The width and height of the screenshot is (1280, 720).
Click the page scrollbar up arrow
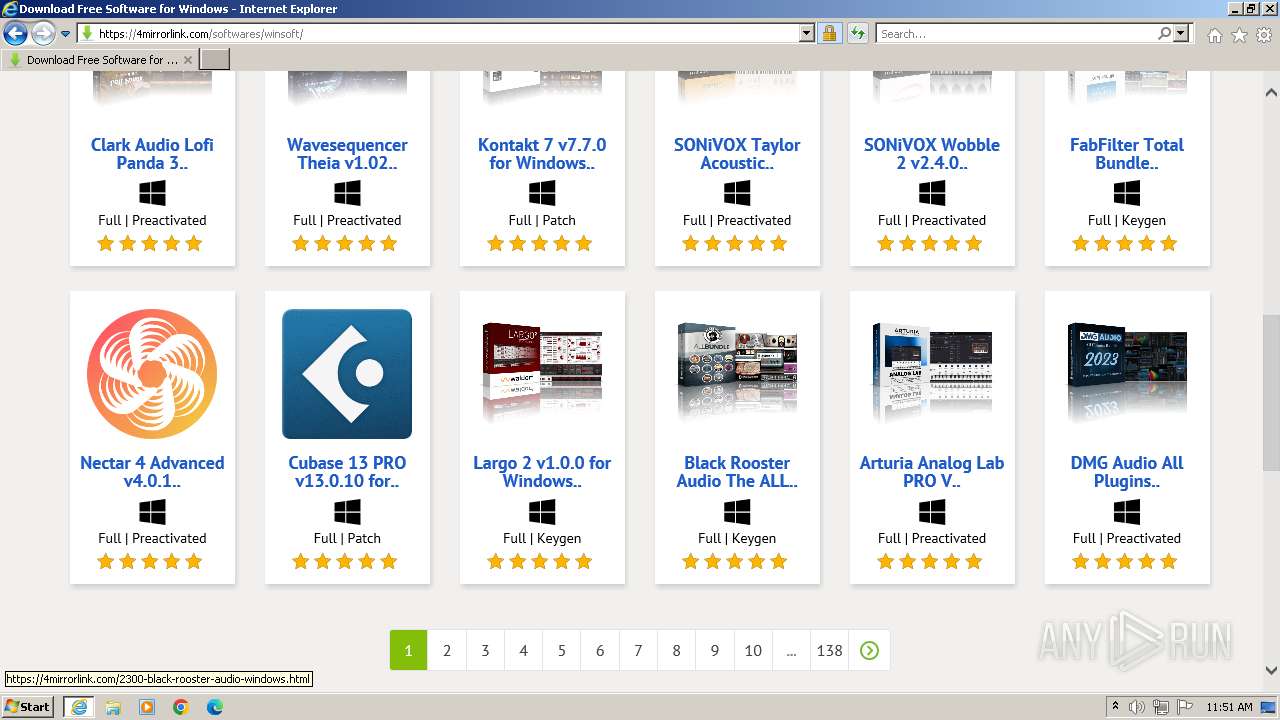[x=1271, y=92]
